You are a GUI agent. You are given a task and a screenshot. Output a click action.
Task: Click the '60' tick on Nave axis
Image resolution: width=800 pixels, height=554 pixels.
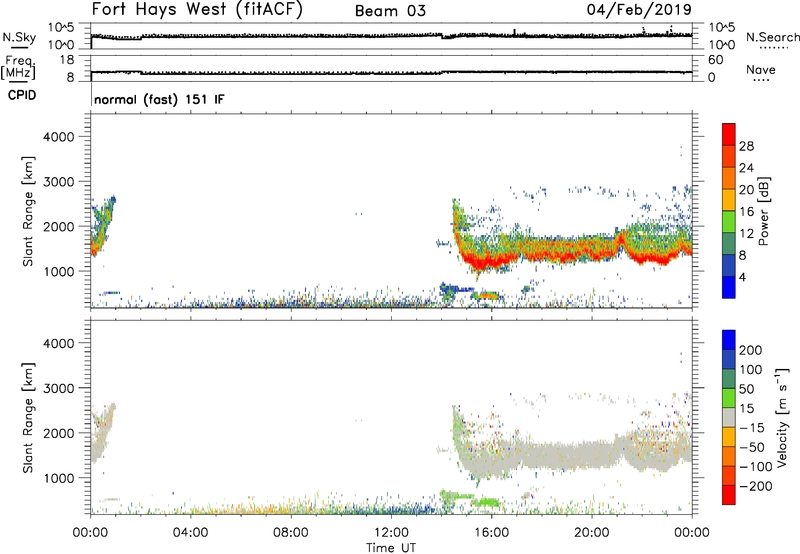point(715,60)
